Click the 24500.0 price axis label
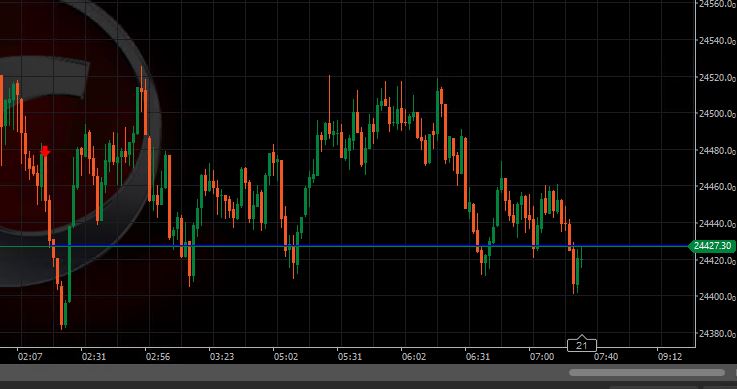 [717, 114]
